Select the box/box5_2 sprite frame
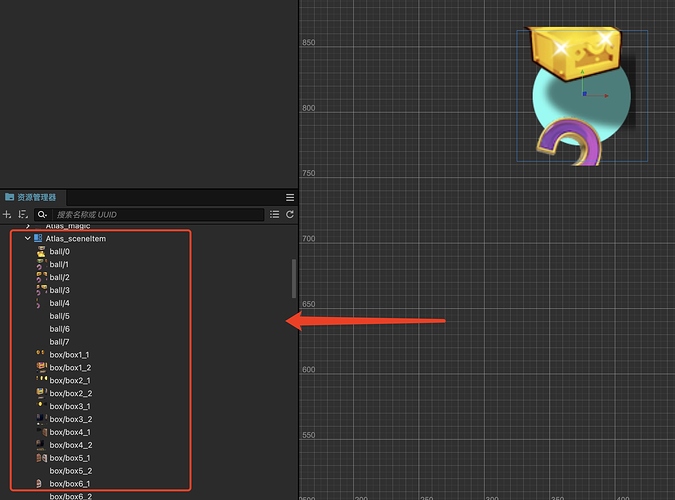675x500 pixels. pyautogui.click(x=71, y=471)
